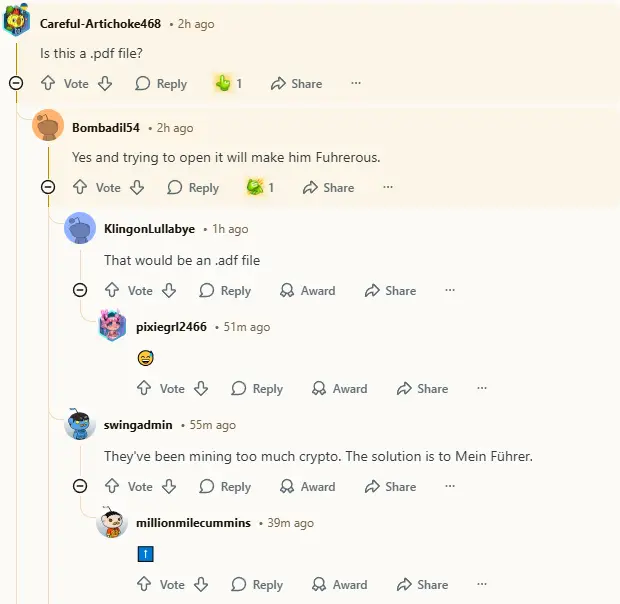Upvote millionmilecummins's comment
Viewport: 620px width, 604px height.
point(144,585)
